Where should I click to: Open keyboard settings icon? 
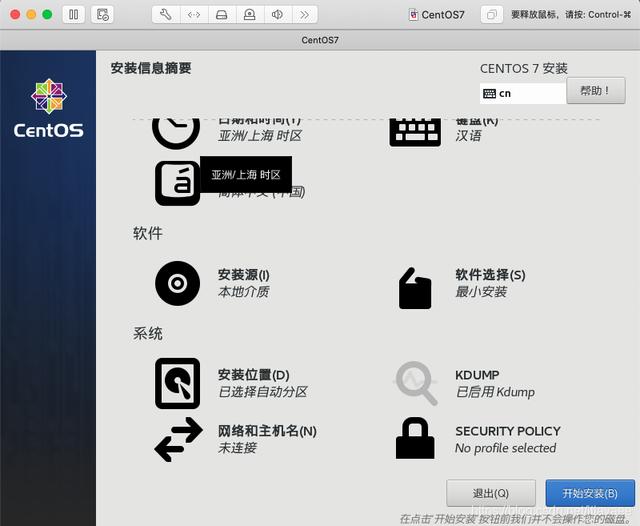(415, 132)
